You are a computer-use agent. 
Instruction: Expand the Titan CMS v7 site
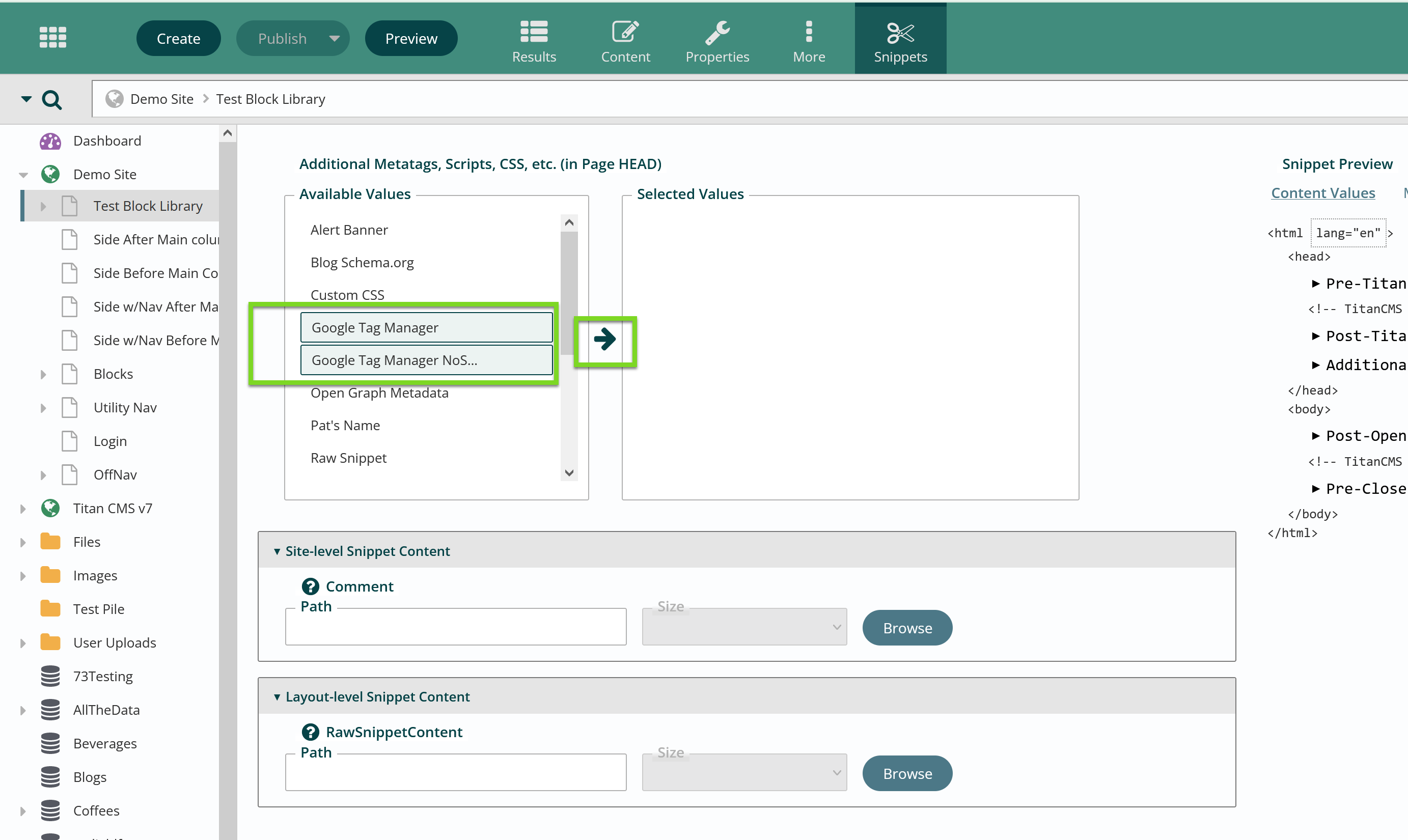[22, 509]
